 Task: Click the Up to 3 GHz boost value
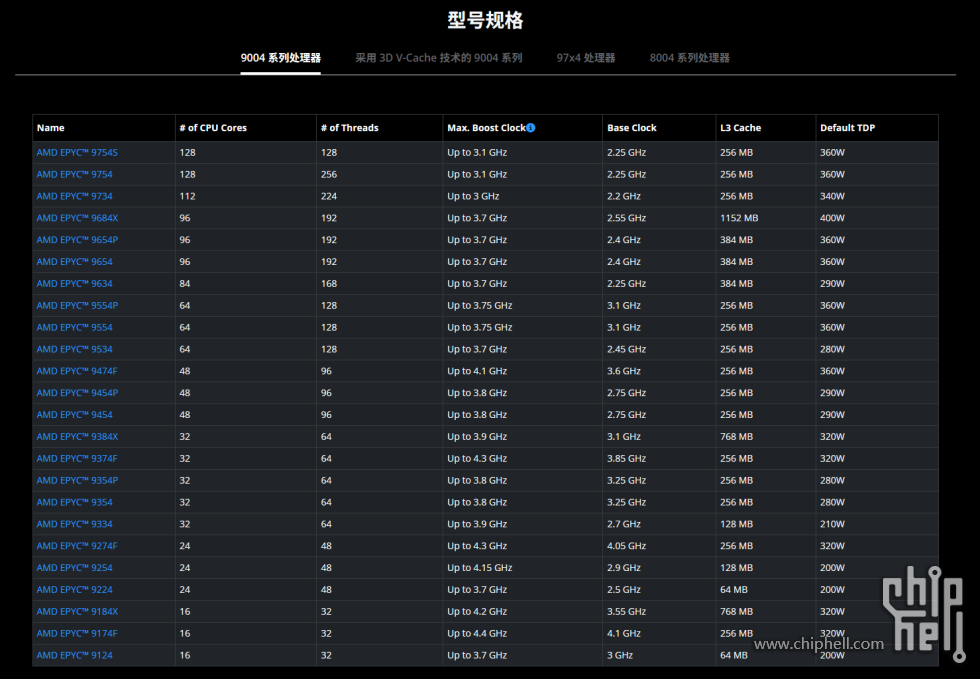(x=473, y=196)
